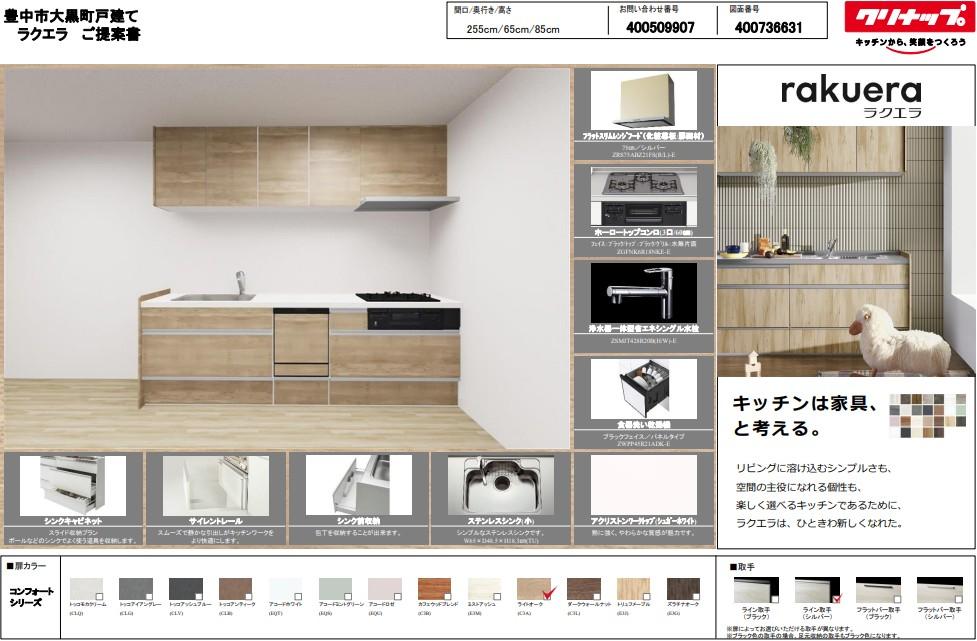Click the stainless steel sink image

tap(501, 485)
